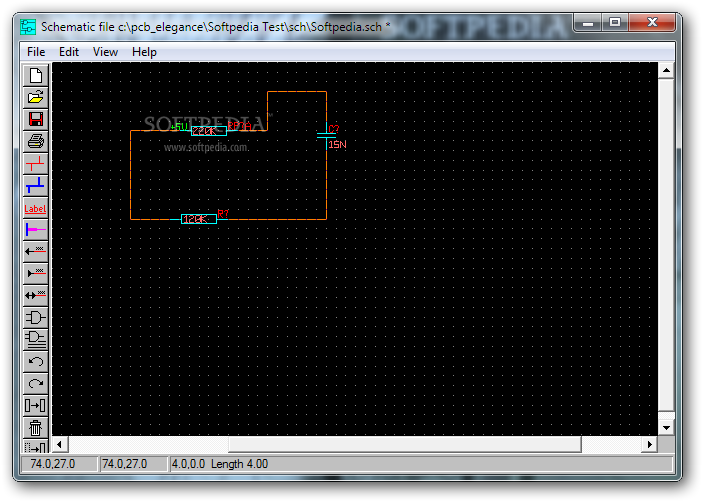
Task: Click the RP?A reference designator text
Action: (x=239, y=126)
